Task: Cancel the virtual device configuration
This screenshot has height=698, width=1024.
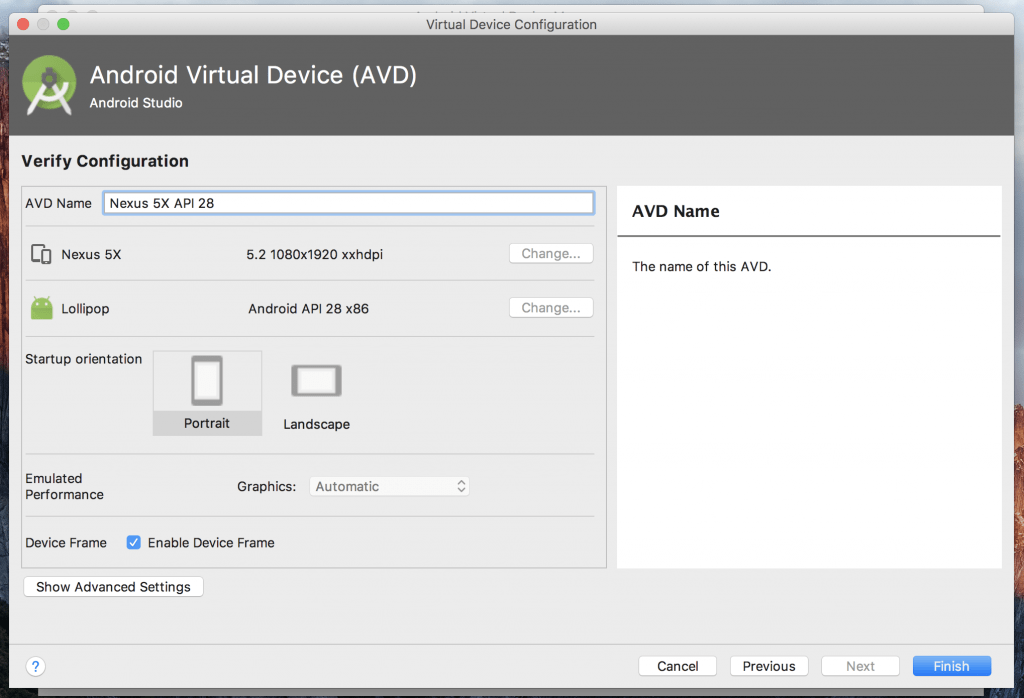Action: [x=677, y=666]
